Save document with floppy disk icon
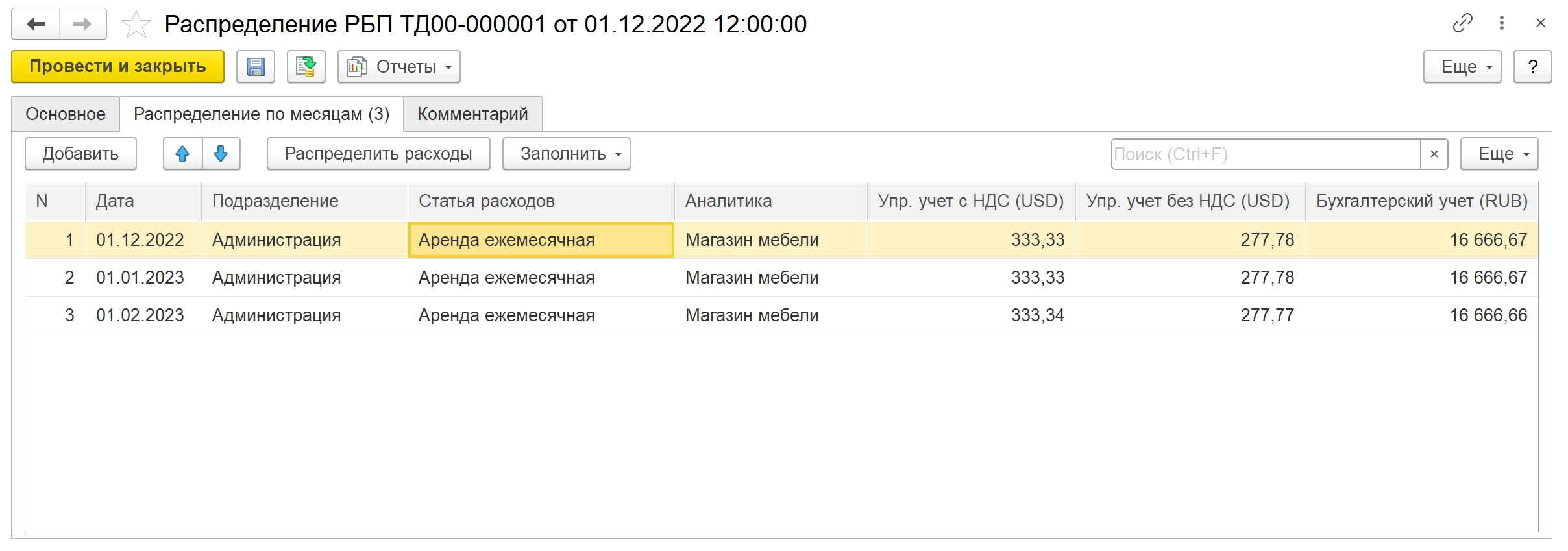 (256, 67)
